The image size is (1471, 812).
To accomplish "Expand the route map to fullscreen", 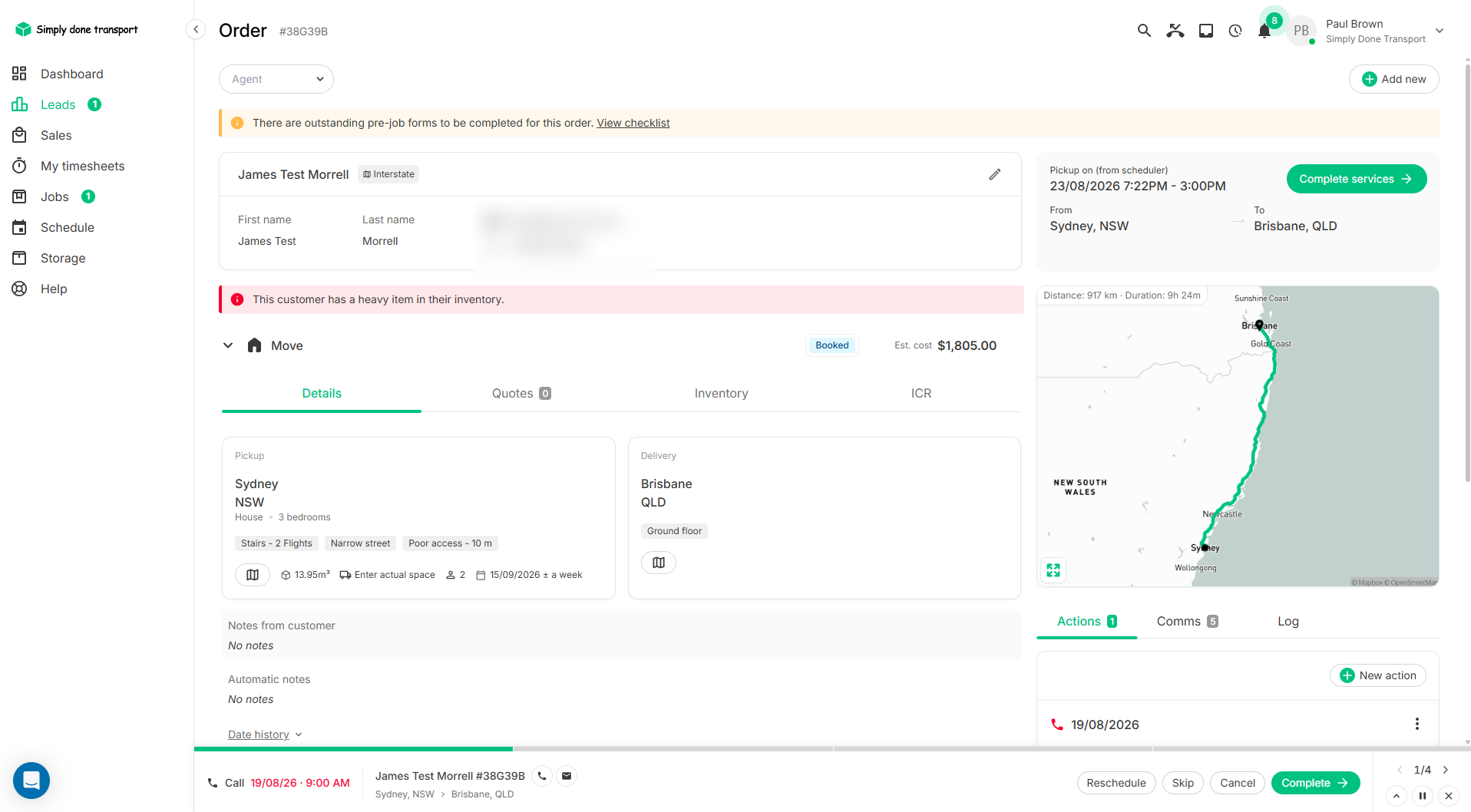I will (x=1053, y=570).
